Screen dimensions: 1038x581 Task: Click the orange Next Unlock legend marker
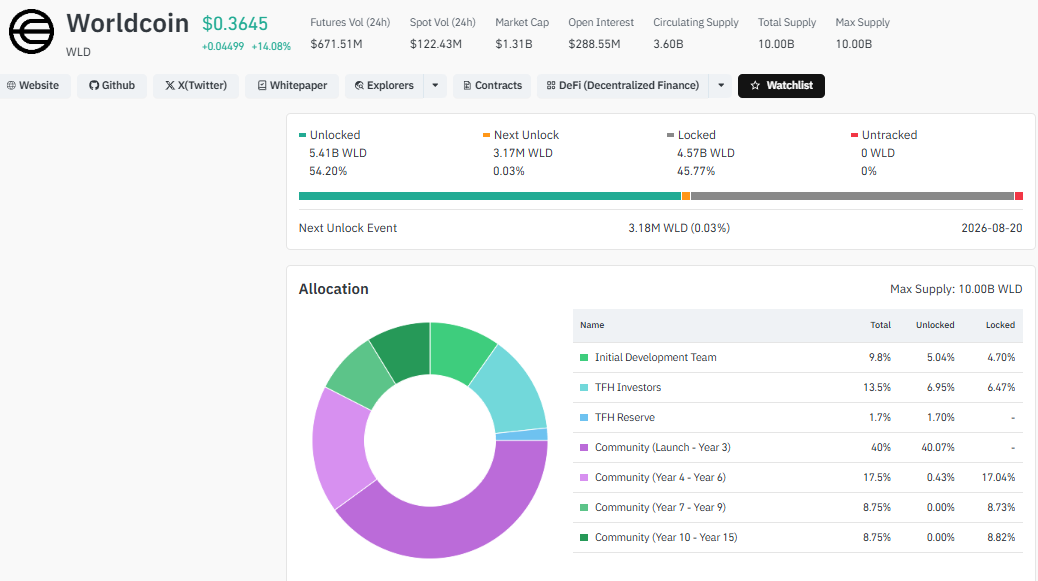tap(487, 135)
